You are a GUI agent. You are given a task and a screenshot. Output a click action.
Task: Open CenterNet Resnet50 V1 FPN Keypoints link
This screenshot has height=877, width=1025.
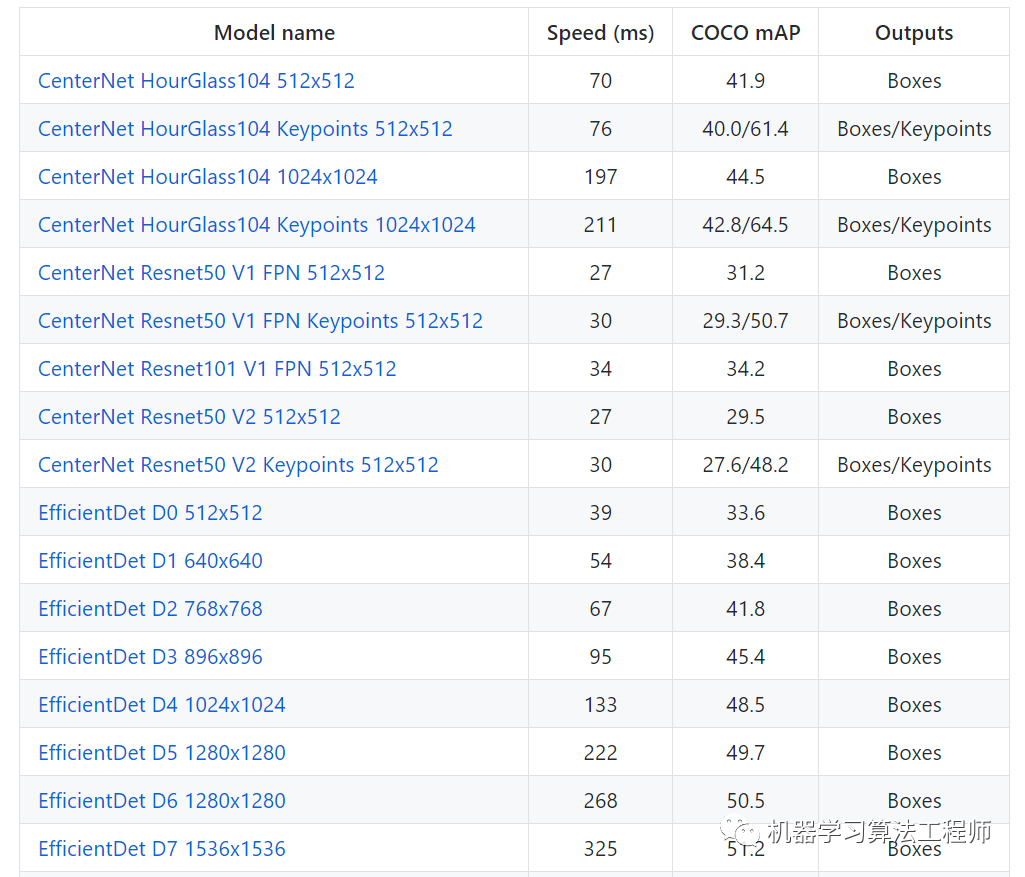click(x=260, y=321)
